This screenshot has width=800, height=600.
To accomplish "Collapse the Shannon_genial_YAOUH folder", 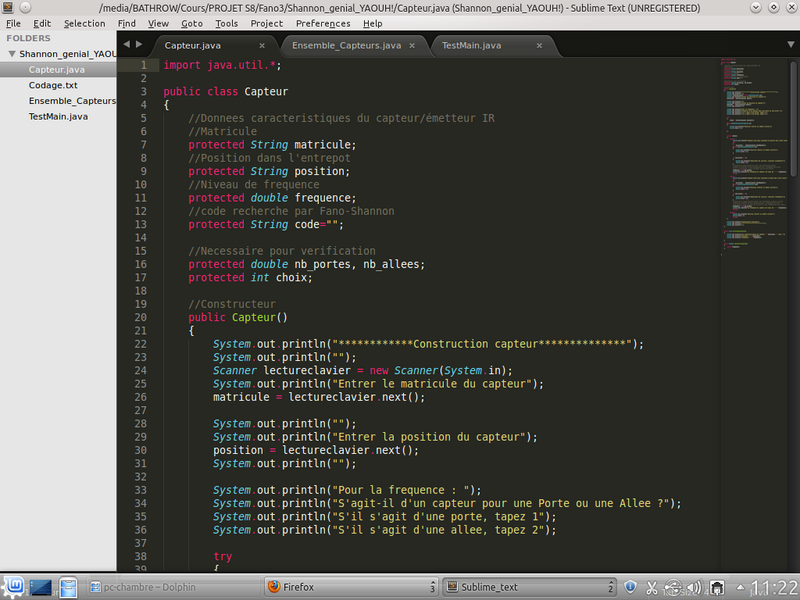I will pos(11,54).
